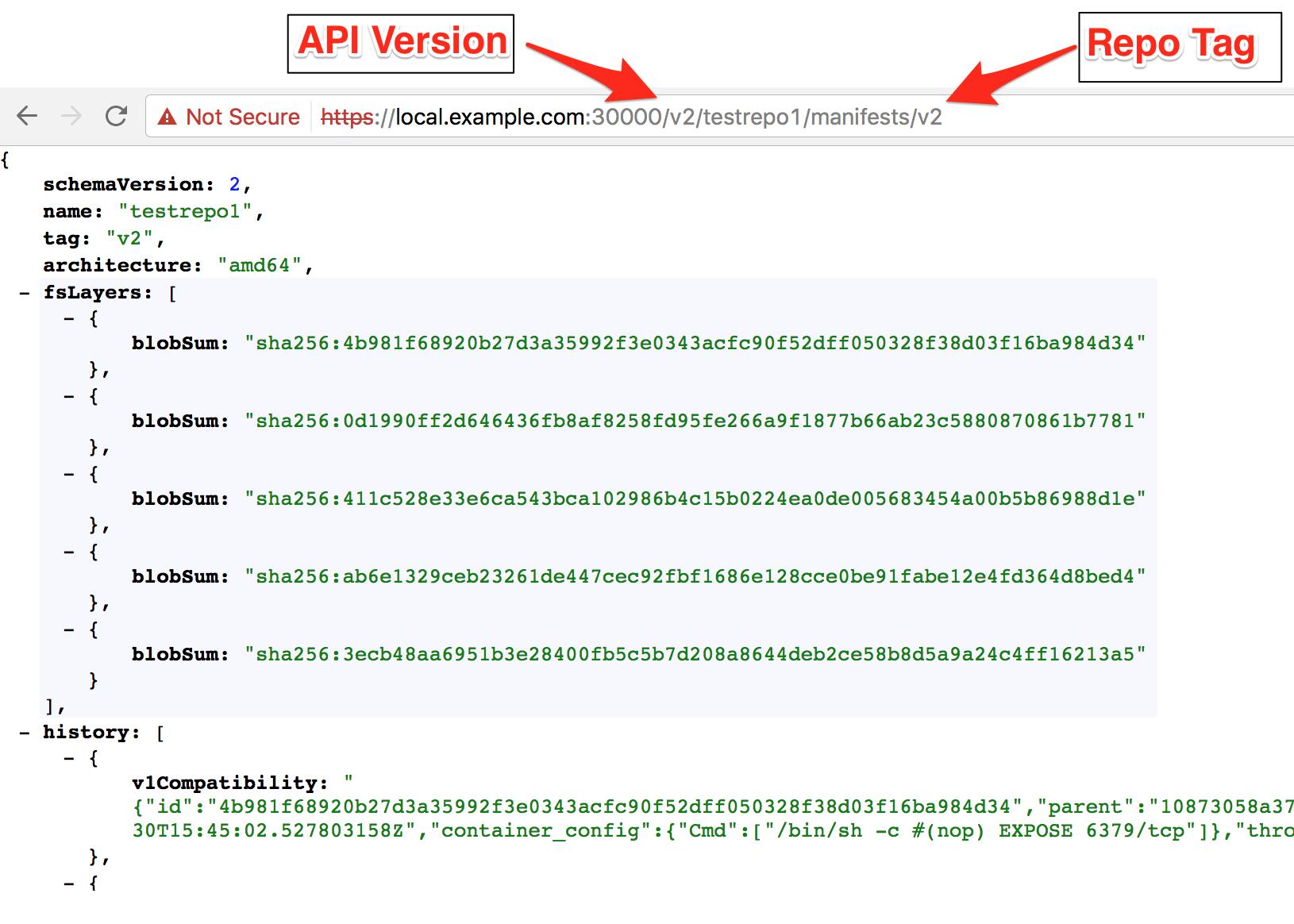Collapse the first fsLayers object starting 4b981f
Screen dimensions: 1294x924
click(x=69, y=319)
